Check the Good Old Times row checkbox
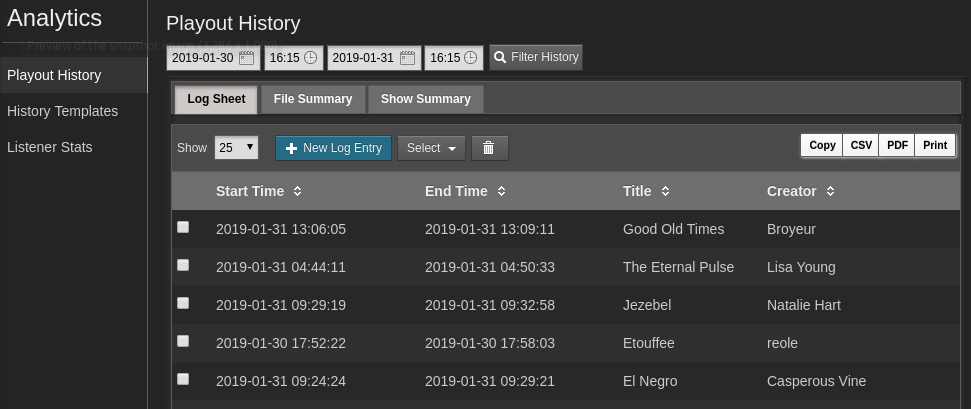The image size is (971, 409). (x=183, y=227)
